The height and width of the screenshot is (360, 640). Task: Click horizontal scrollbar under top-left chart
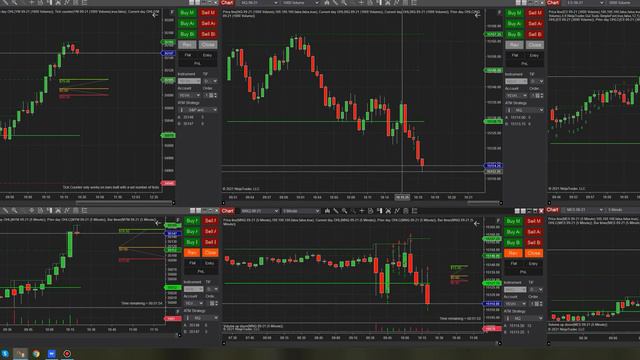(x=124, y=202)
